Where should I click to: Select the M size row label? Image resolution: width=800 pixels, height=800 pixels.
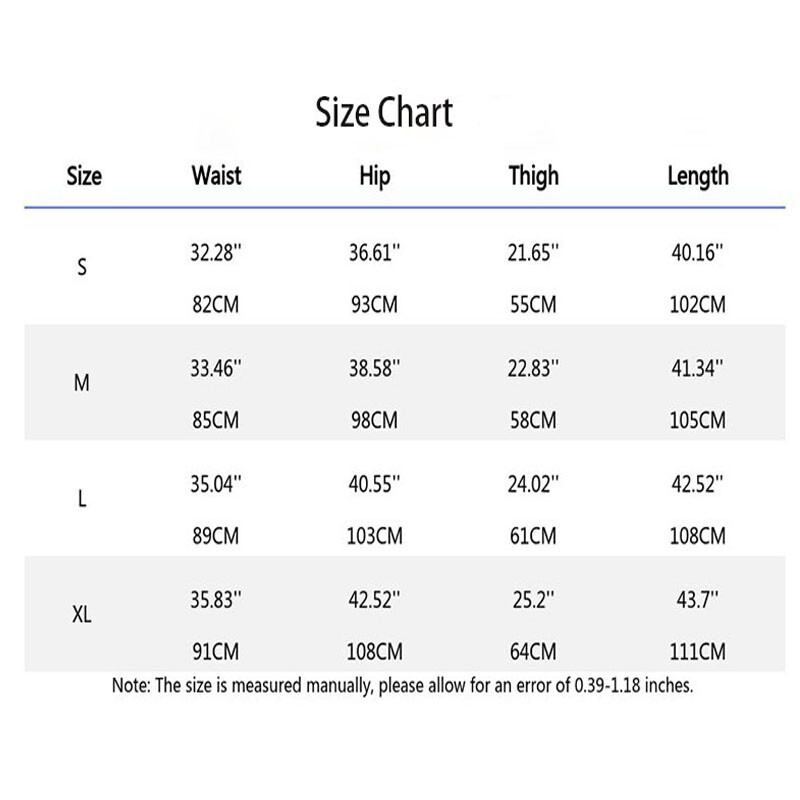[x=82, y=384]
